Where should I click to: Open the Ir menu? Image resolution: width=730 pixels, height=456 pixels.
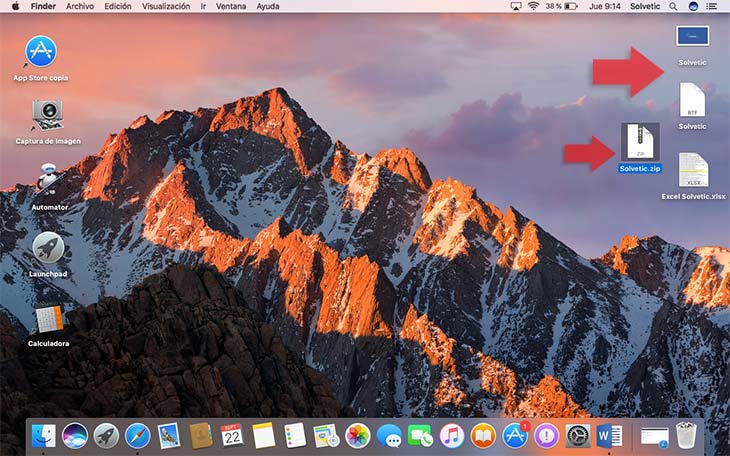click(x=203, y=6)
